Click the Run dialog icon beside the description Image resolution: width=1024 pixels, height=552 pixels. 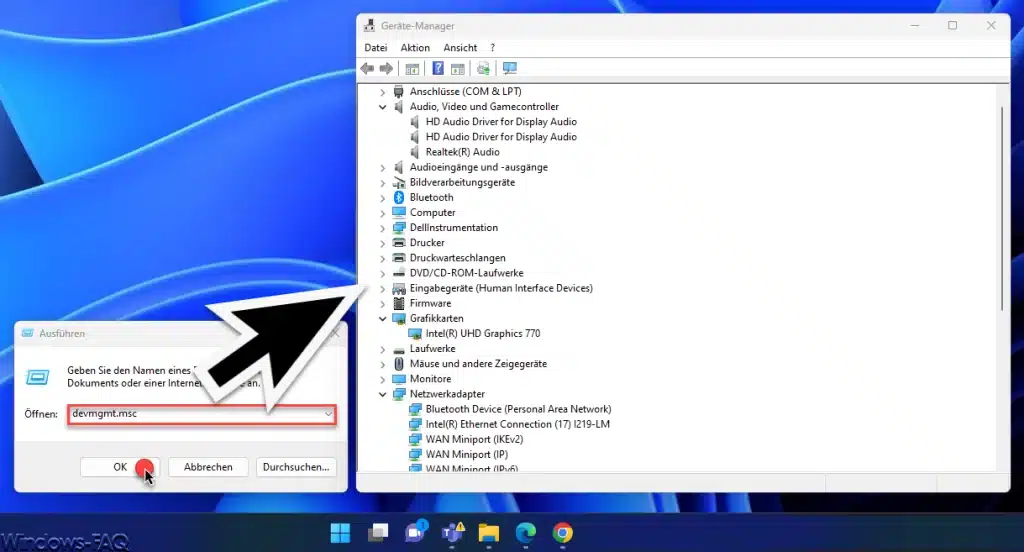(37, 377)
